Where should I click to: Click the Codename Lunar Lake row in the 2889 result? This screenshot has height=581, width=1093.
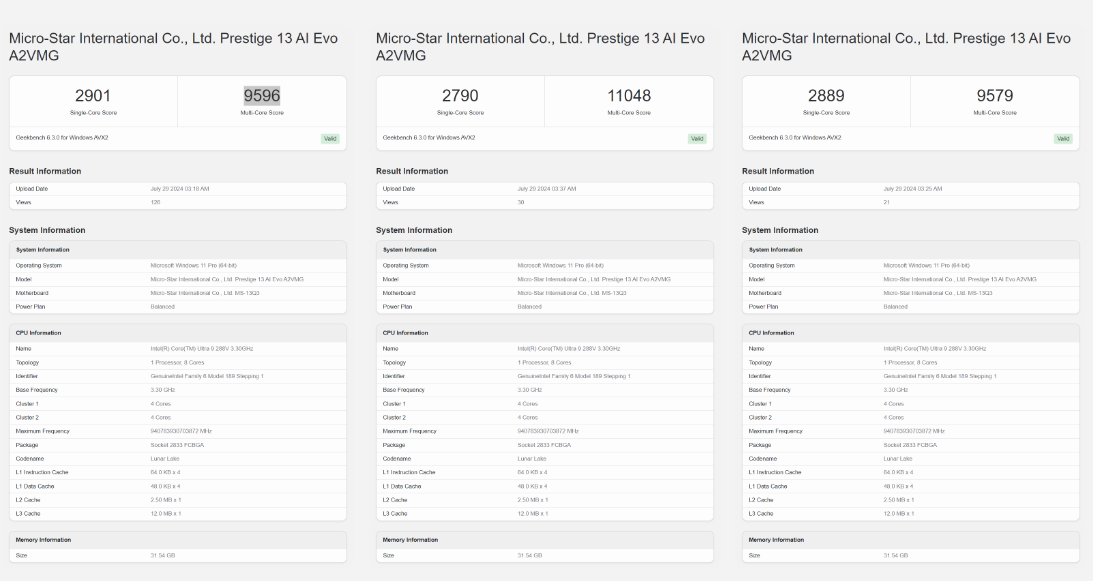click(910, 459)
